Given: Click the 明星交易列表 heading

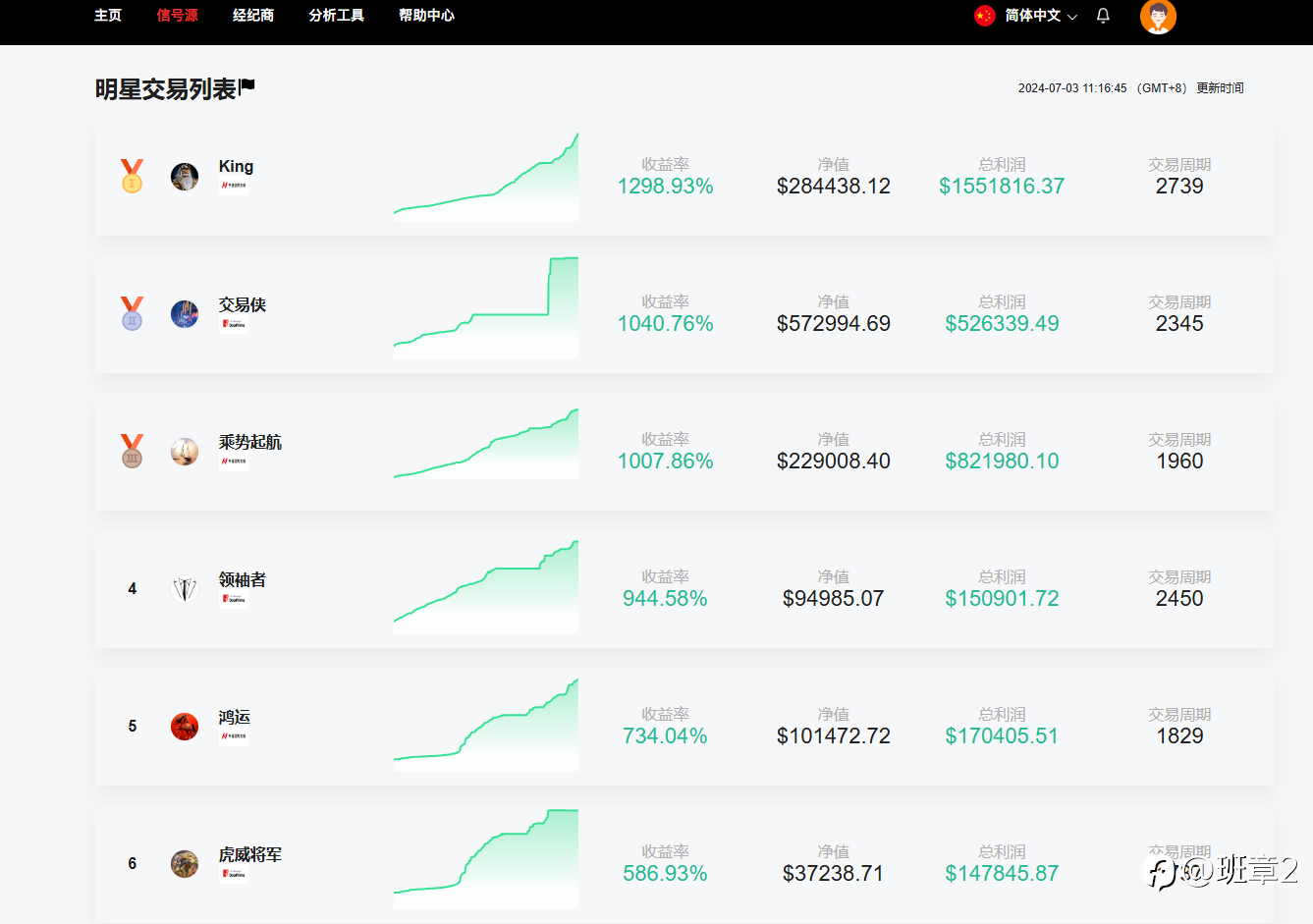Looking at the screenshot, I should coord(166,89).
